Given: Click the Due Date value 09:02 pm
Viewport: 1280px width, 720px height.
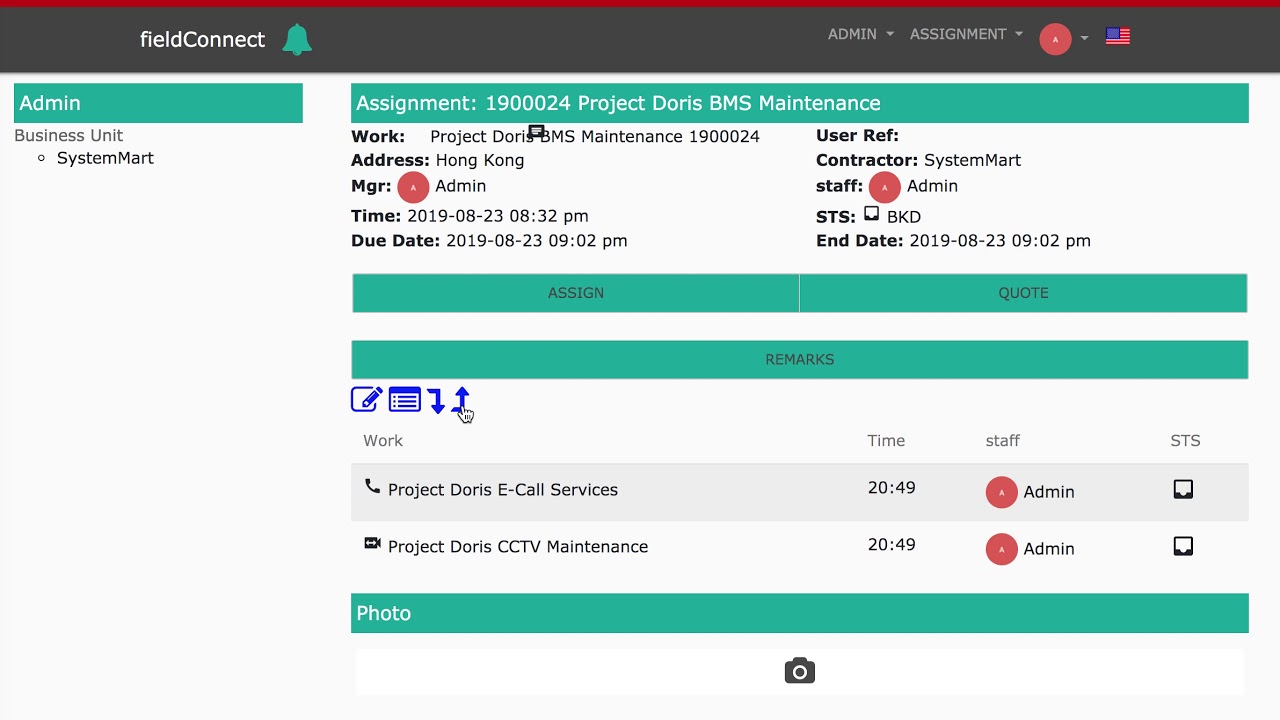Looking at the screenshot, I should pos(537,241).
